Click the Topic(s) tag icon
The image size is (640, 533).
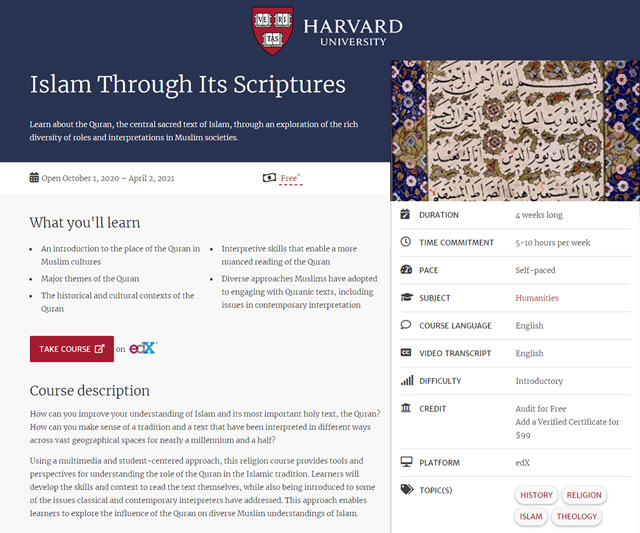406,490
